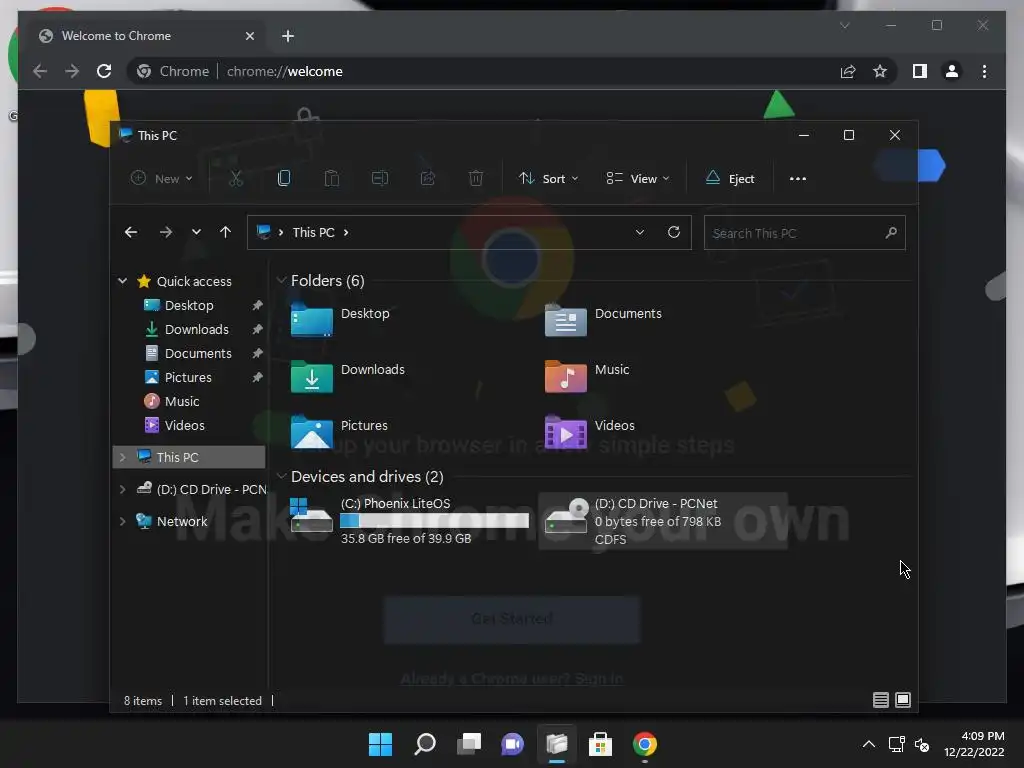Open the New item dropdown in Explorer

pos(162,178)
